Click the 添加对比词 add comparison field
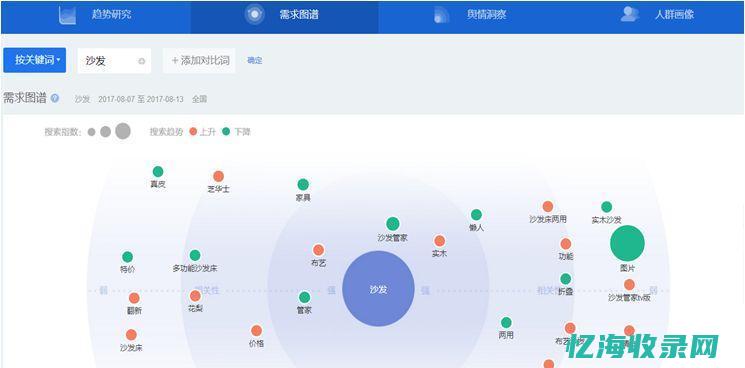Image resolution: width=745 pixels, height=368 pixels. [199, 61]
